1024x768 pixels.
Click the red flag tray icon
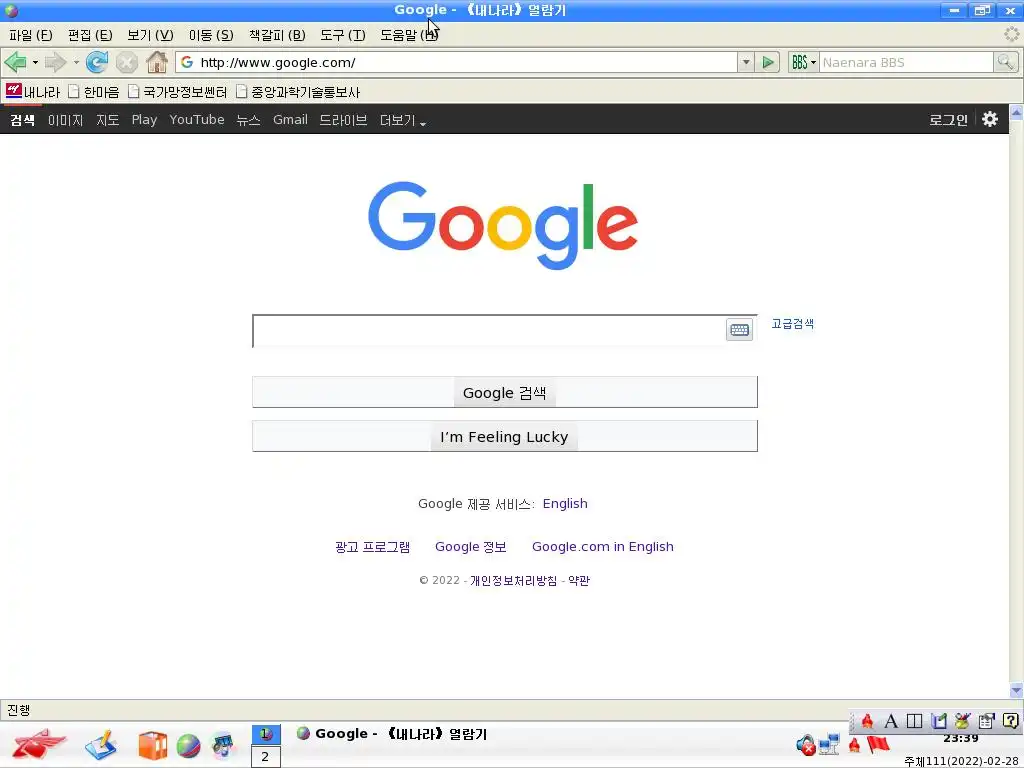coord(878,744)
